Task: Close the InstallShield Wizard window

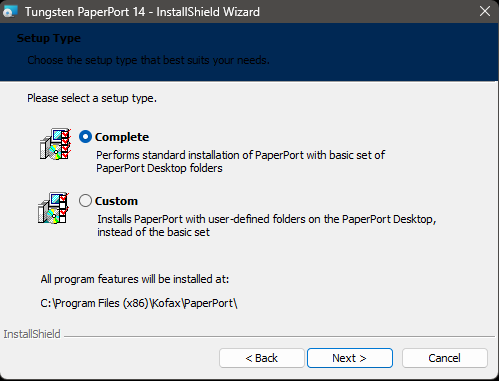Action: [x=485, y=11]
